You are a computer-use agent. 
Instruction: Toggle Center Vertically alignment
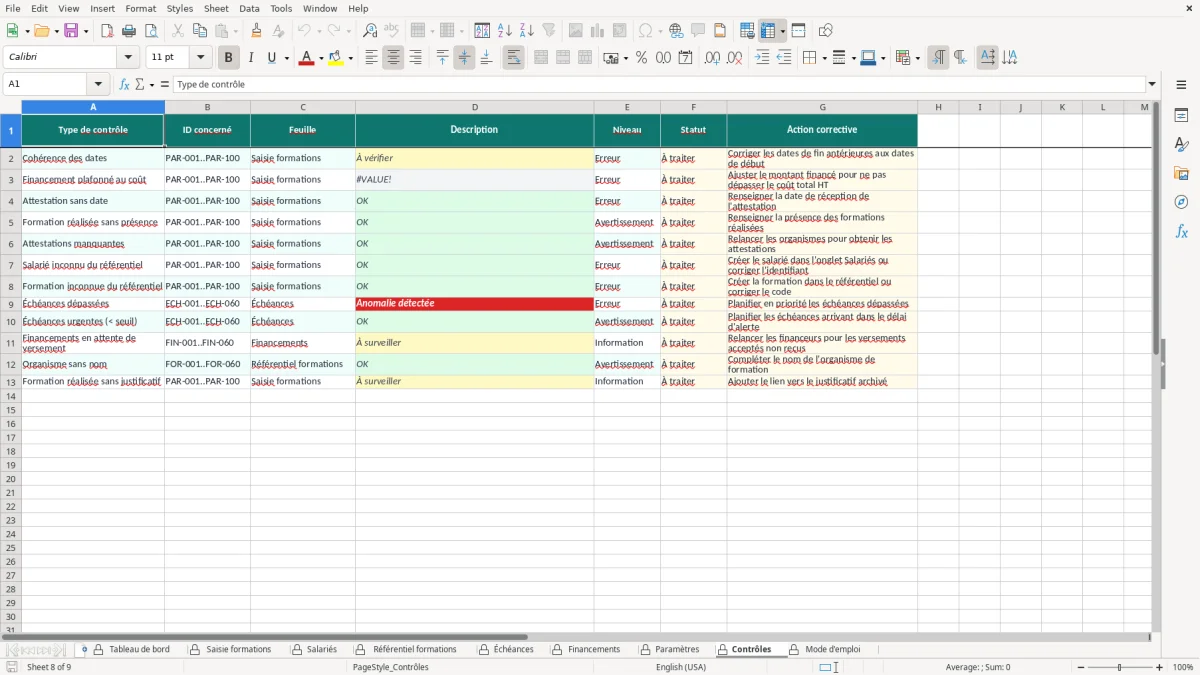pyautogui.click(x=464, y=58)
